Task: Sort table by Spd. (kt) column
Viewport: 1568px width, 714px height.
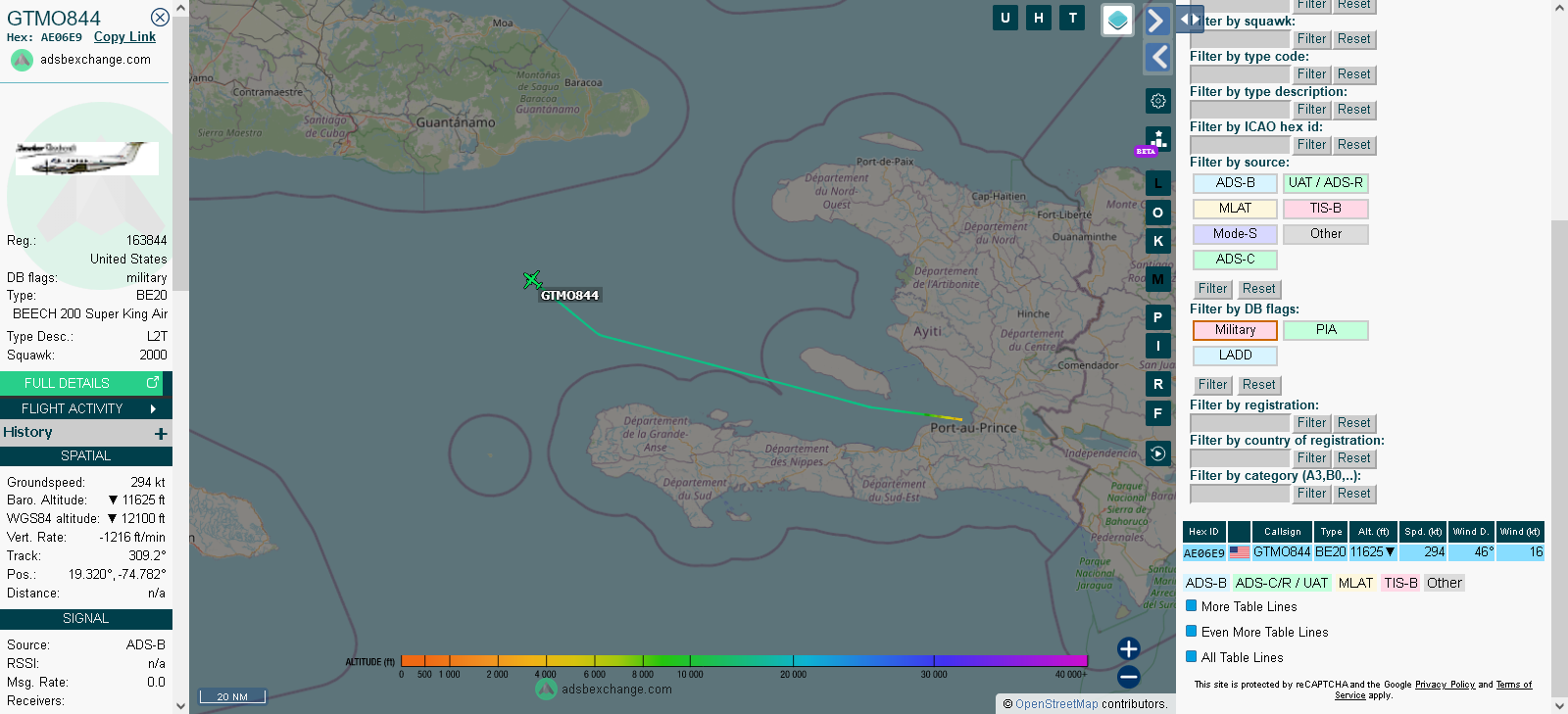Action: (x=1423, y=532)
